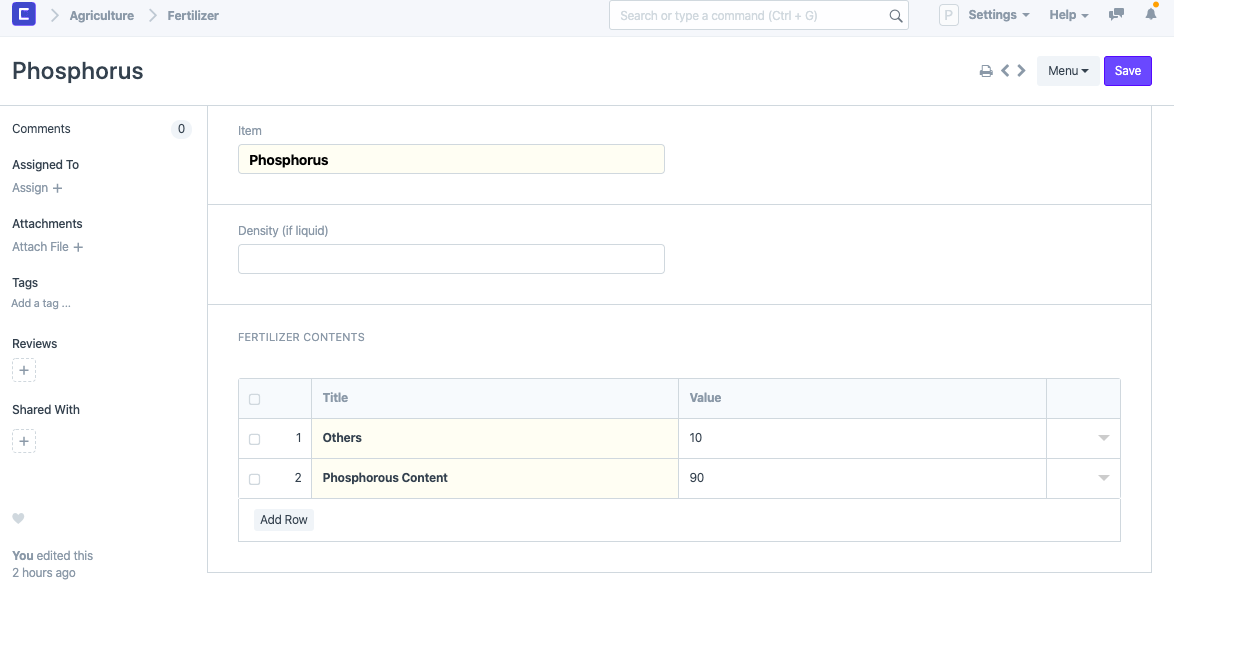Click the plus icon under Reviews

[x=24, y=370]
